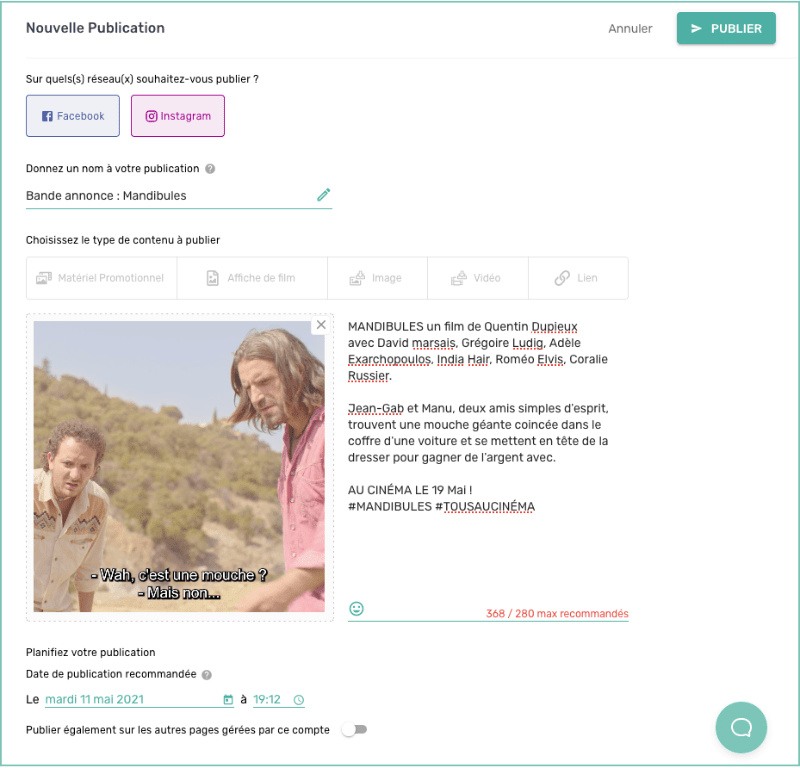Open the date picker for mardi 11 mai 2021
The image size is (800, 768).
tap(139, 700)
